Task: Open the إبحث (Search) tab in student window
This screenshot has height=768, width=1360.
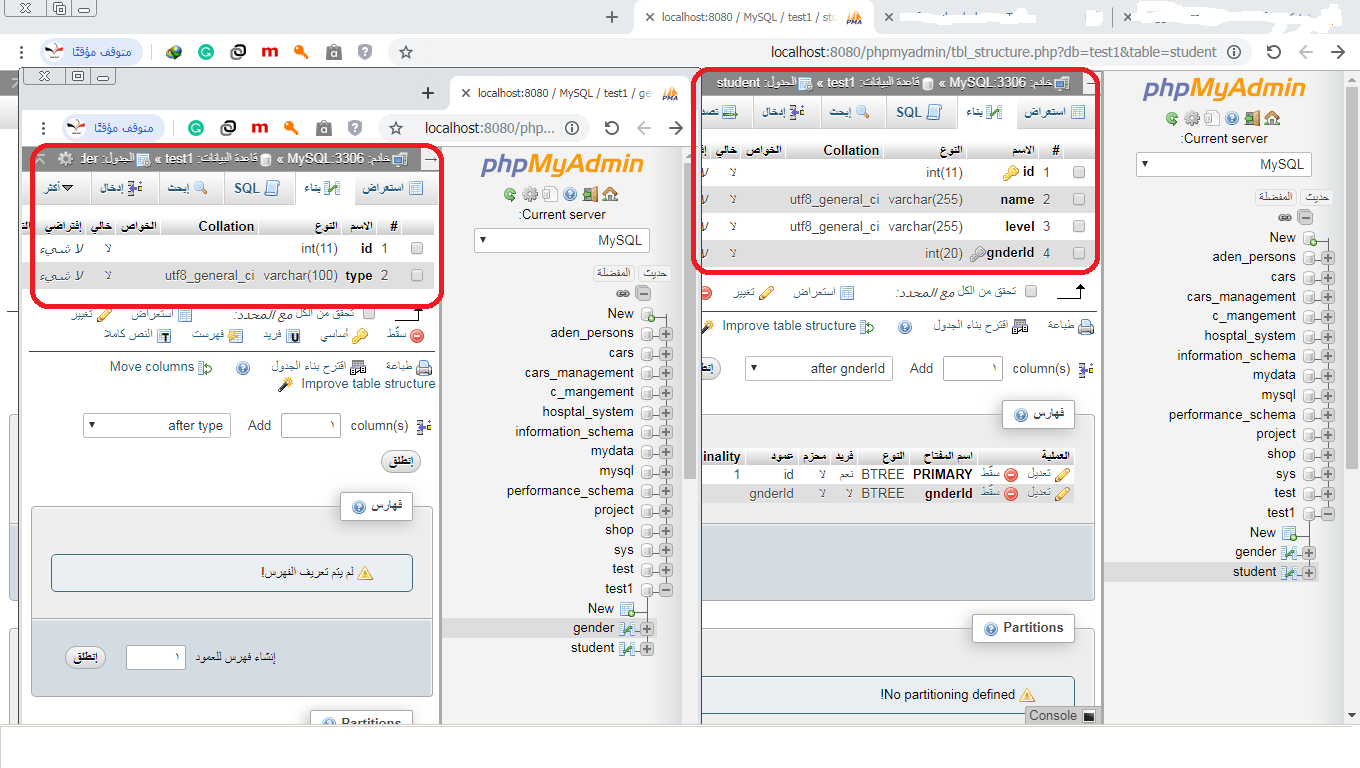Action: click(x=853, y=112)
